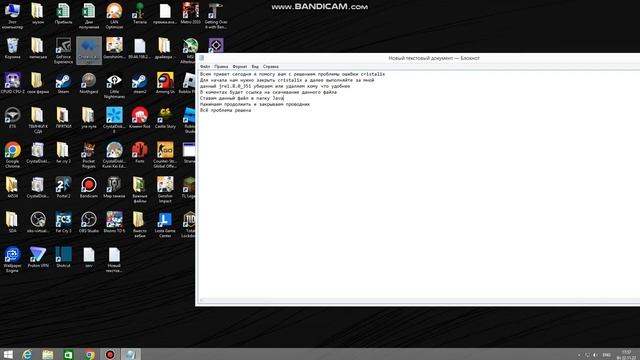Select the Far Cry 3 desktop shortcut

tap(63, 222)
